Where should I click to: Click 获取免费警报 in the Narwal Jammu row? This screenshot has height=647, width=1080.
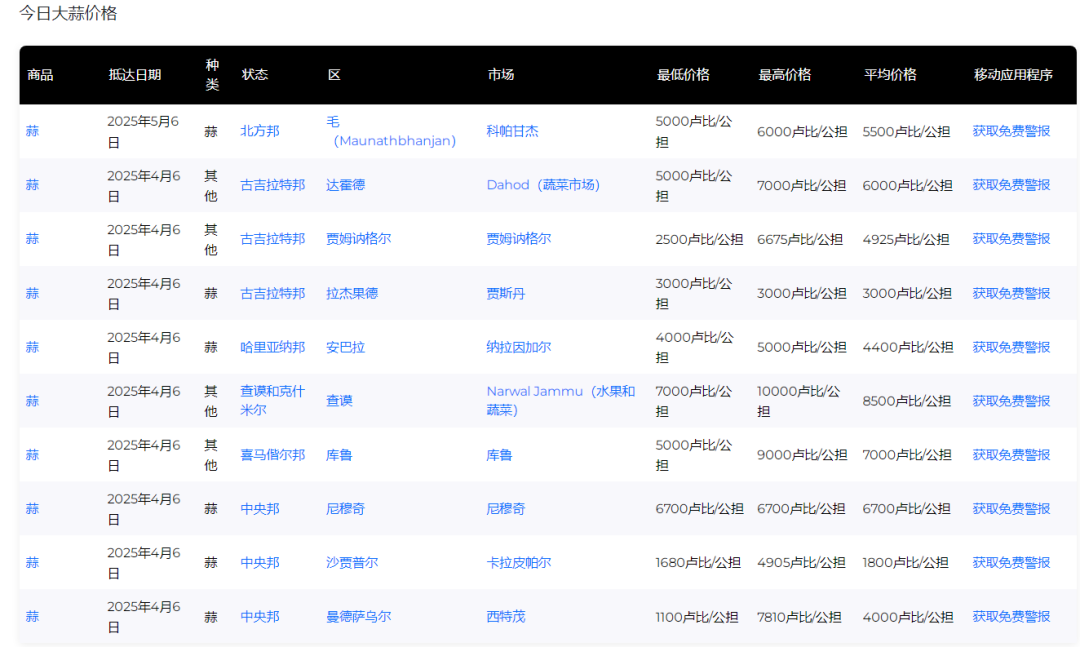(x=1010, y=400)
